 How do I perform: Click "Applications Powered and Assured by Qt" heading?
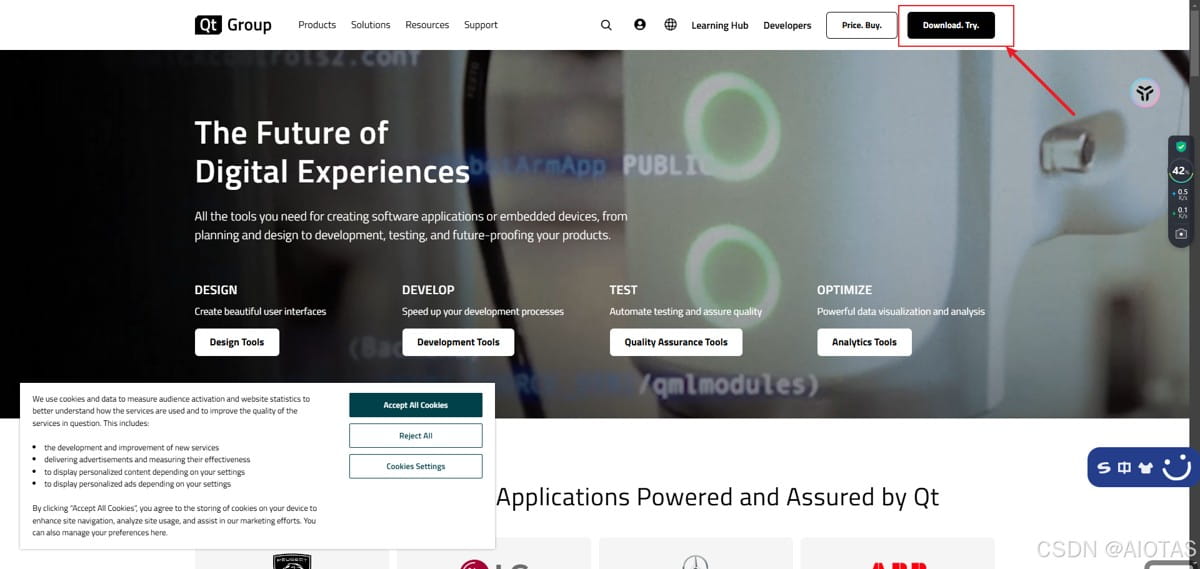[x=718, y=497]
